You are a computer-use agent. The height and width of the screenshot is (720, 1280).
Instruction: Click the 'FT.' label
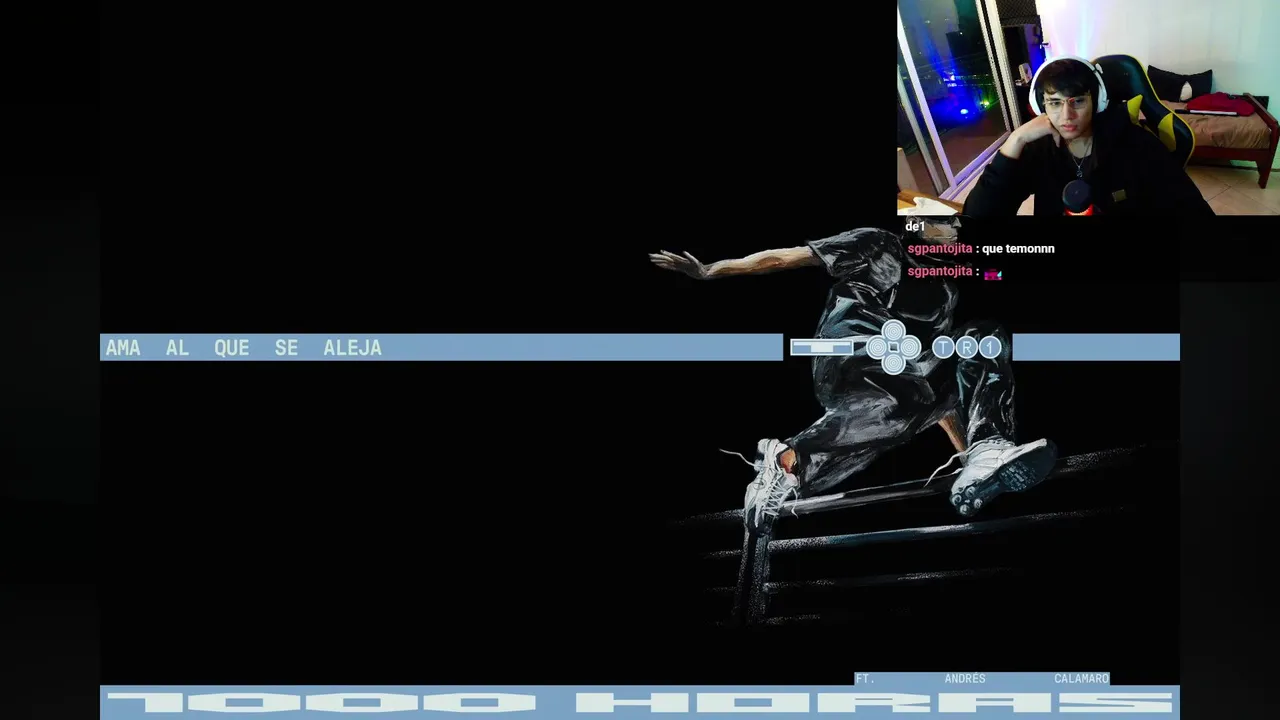(865, 678)
